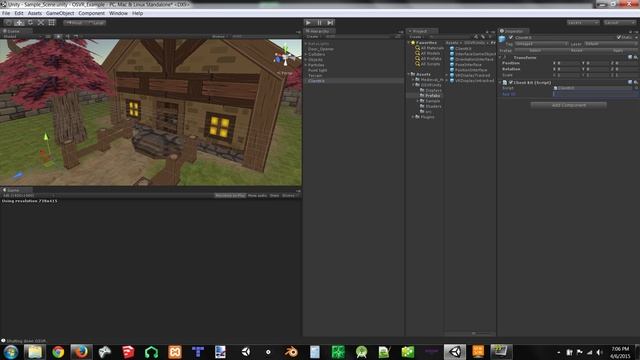Screen dimensions: 640x360
Task: Toggle the GameObject active checkbox
Action: [x=511, y=38]
